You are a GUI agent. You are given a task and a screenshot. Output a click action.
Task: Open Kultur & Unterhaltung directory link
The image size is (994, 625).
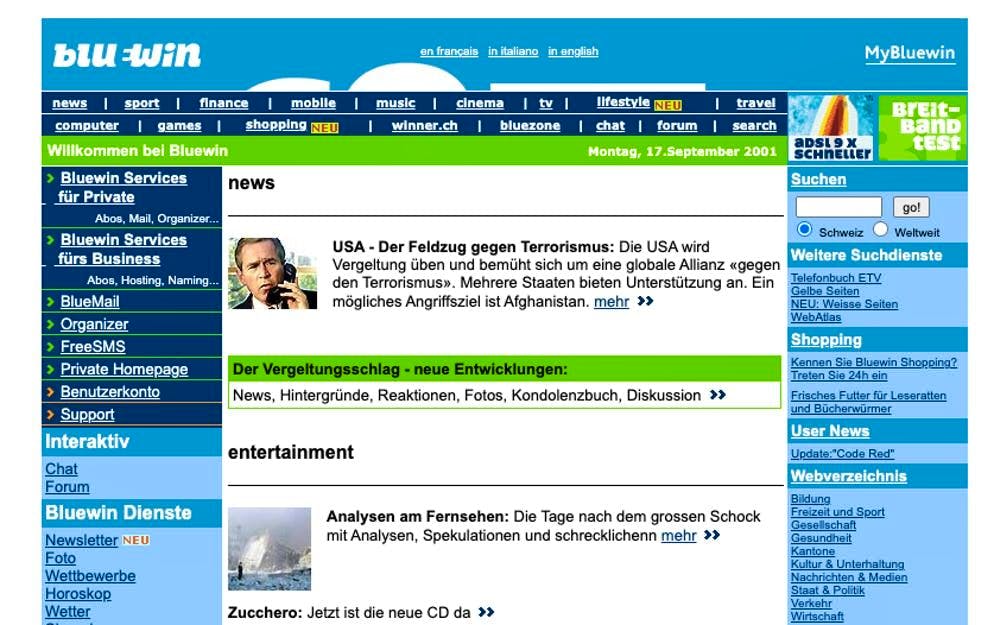(848, 564)
